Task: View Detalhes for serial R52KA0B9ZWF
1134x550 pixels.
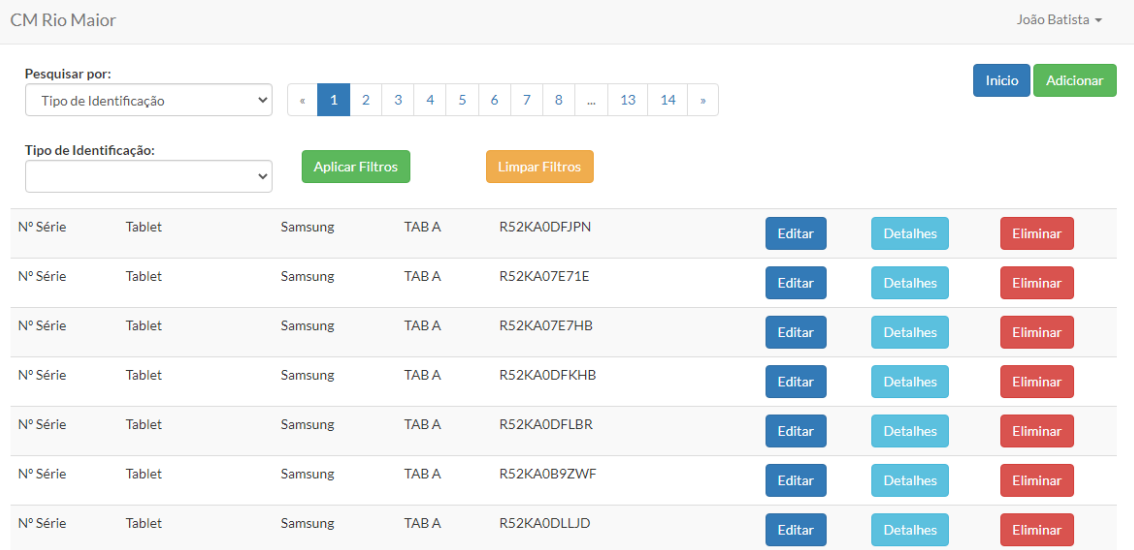Action: (x=910, y=480)
